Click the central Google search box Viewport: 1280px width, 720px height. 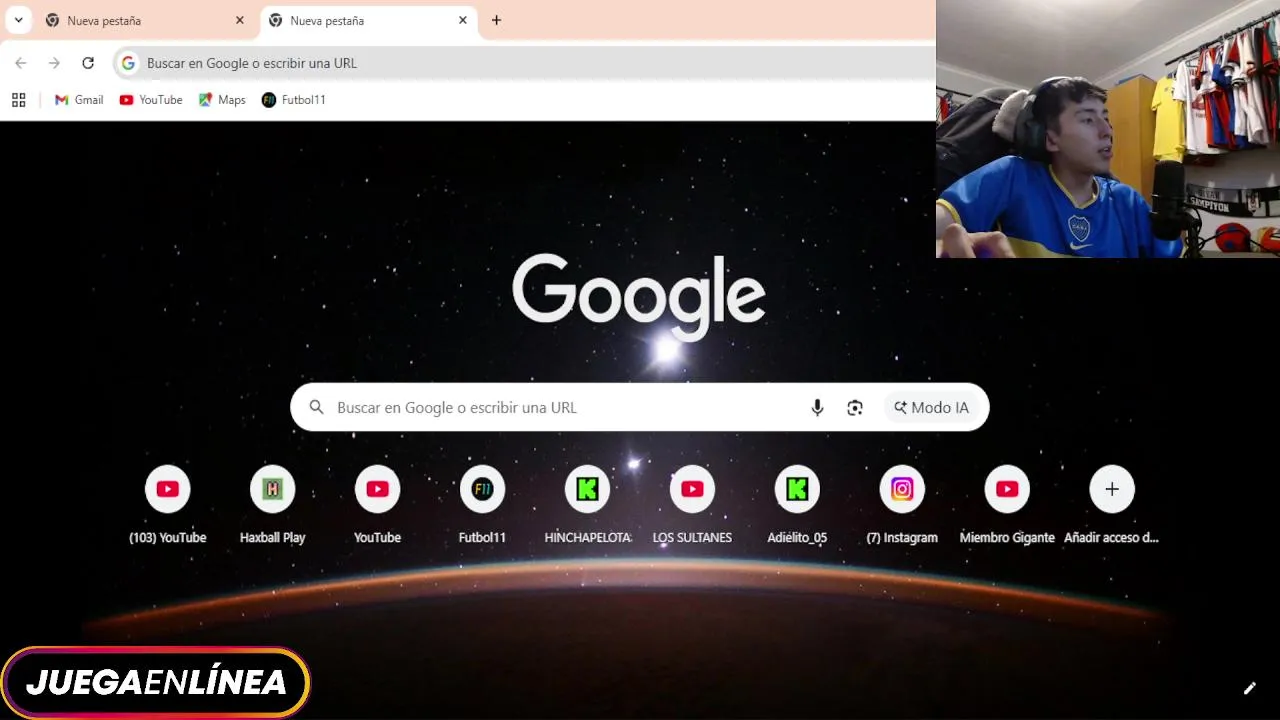(x=640, y=407)
